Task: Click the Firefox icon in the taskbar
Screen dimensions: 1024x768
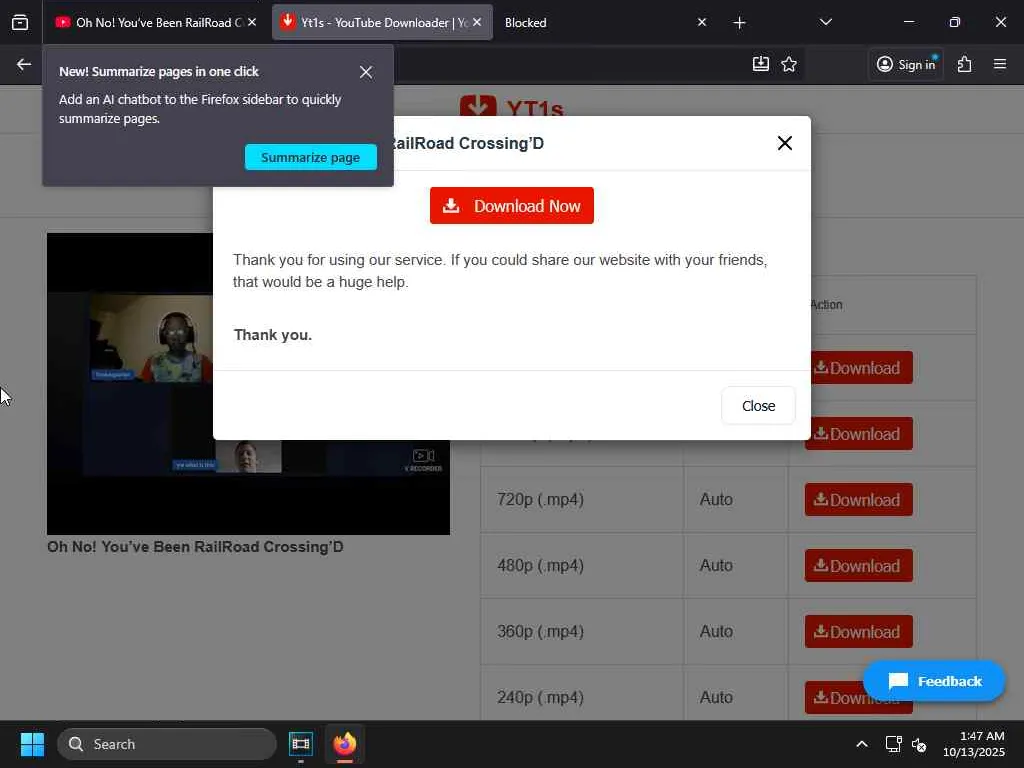Action: click(345, 744)
